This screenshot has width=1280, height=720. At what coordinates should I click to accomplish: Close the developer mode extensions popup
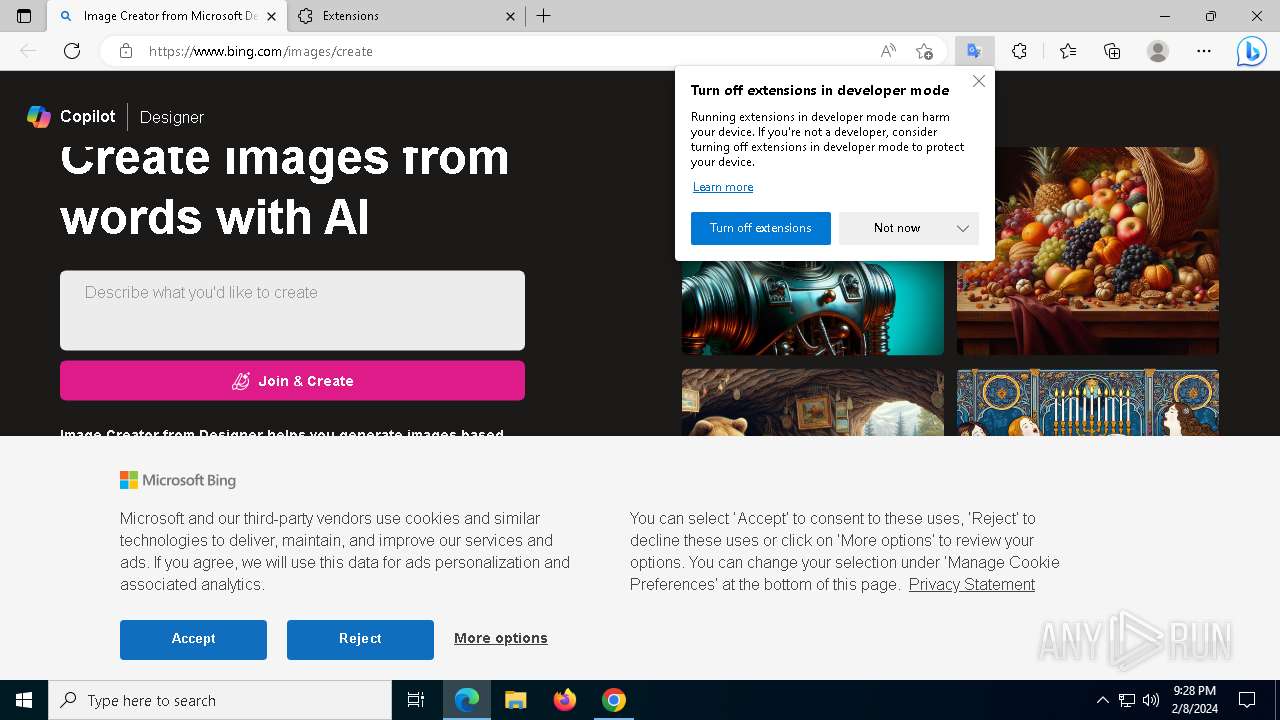[x=979, y=81]
